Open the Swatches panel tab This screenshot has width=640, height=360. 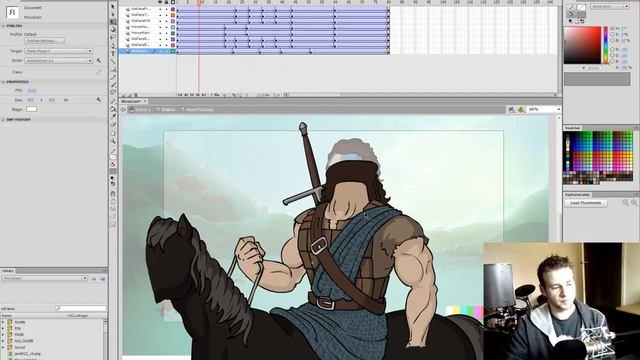click(x=572, y=128)
